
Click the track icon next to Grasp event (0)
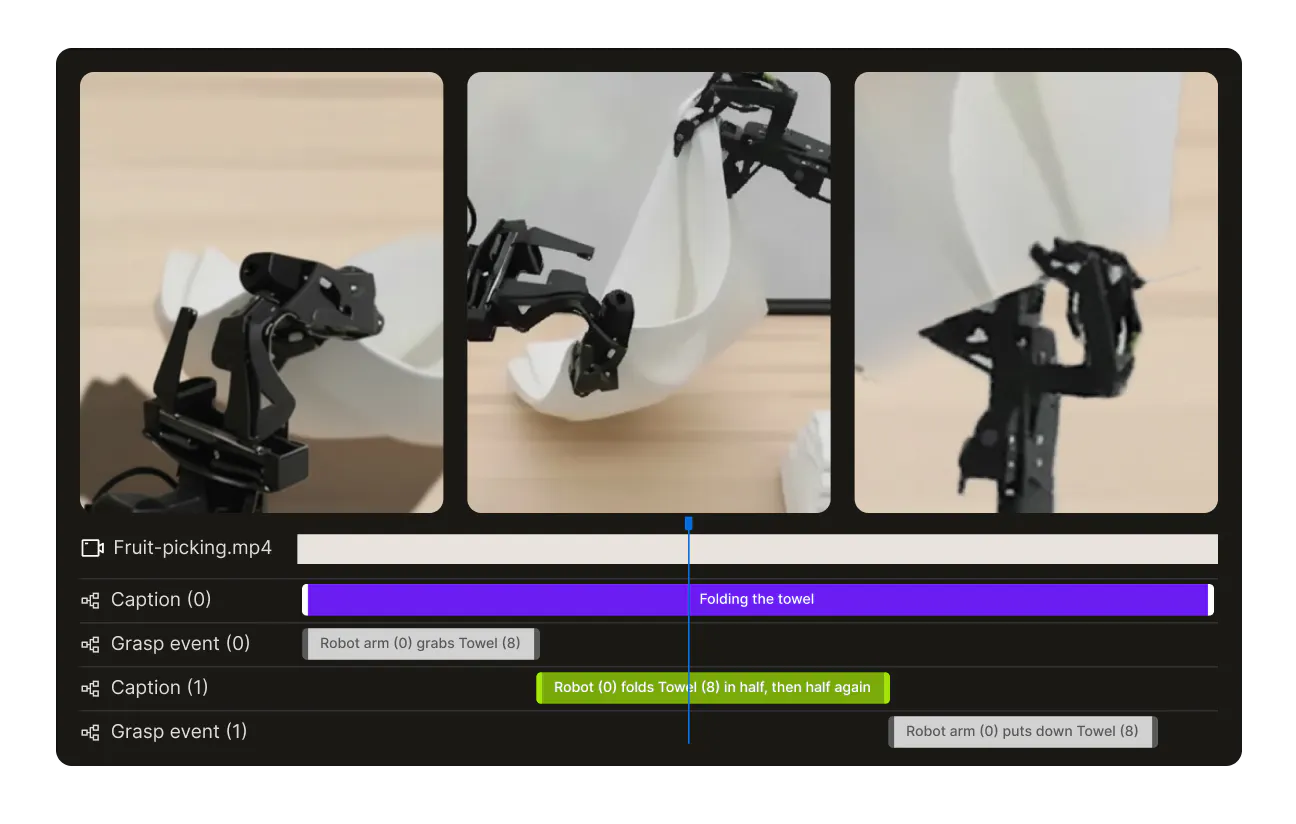pyautogui.click(x=90, y=643)
